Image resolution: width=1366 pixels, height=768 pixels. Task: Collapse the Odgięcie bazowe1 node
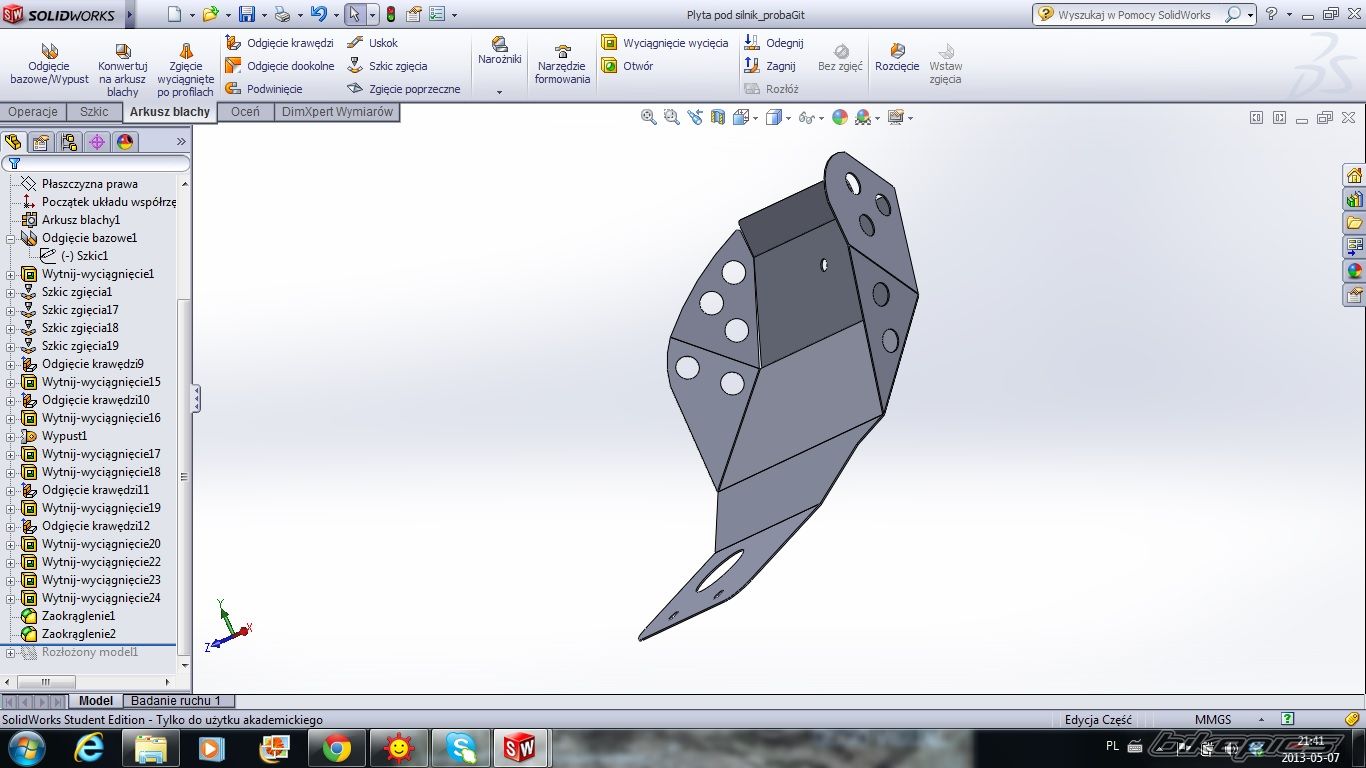click(x=11, y=238)
